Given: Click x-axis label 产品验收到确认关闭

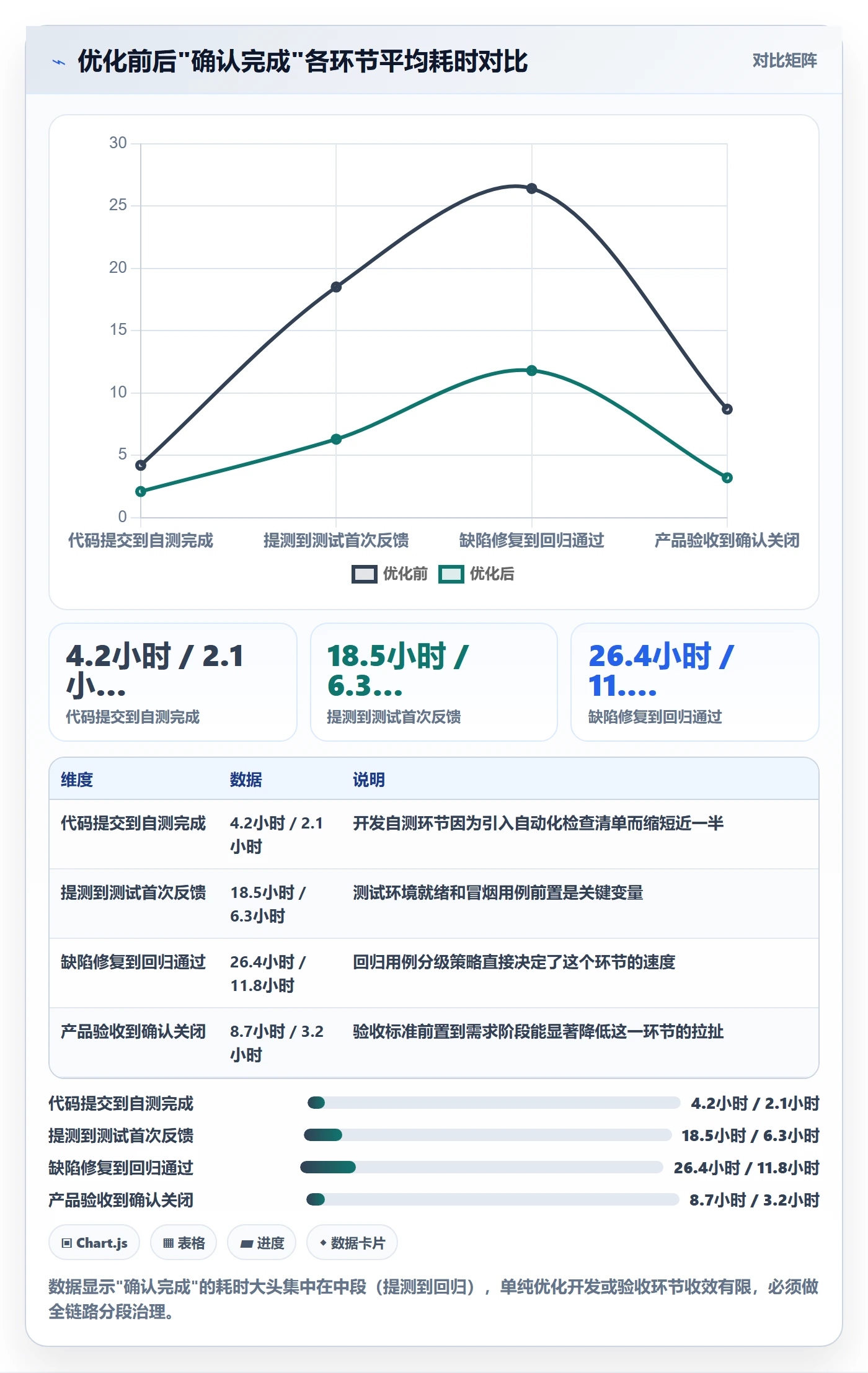Looking at the screenshot, I should [x=727, y=540].
